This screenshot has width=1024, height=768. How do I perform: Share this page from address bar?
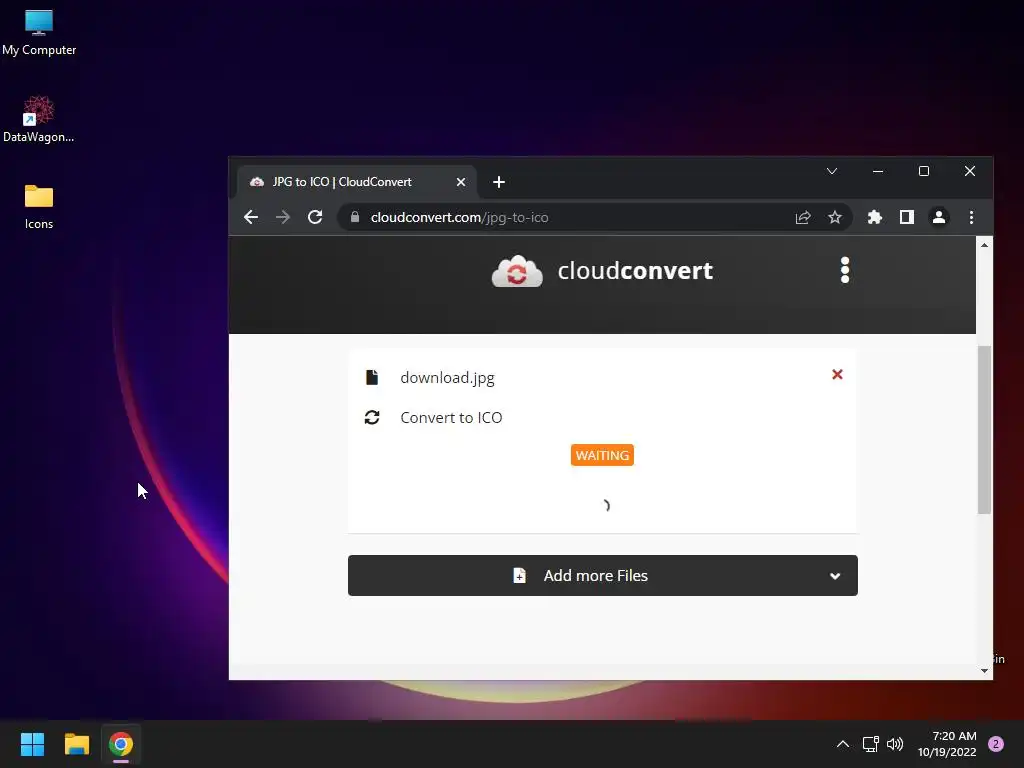[803, 217]
